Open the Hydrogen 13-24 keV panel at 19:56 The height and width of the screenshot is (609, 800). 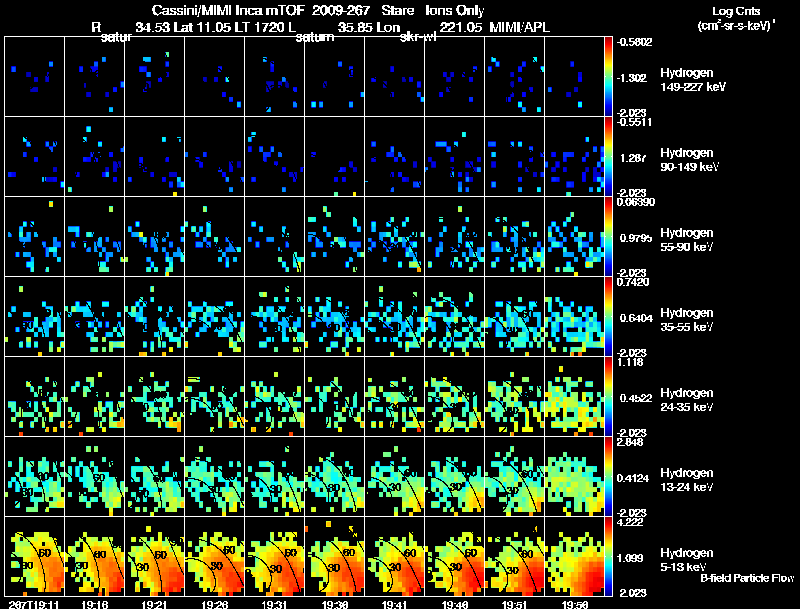(574, 477)
